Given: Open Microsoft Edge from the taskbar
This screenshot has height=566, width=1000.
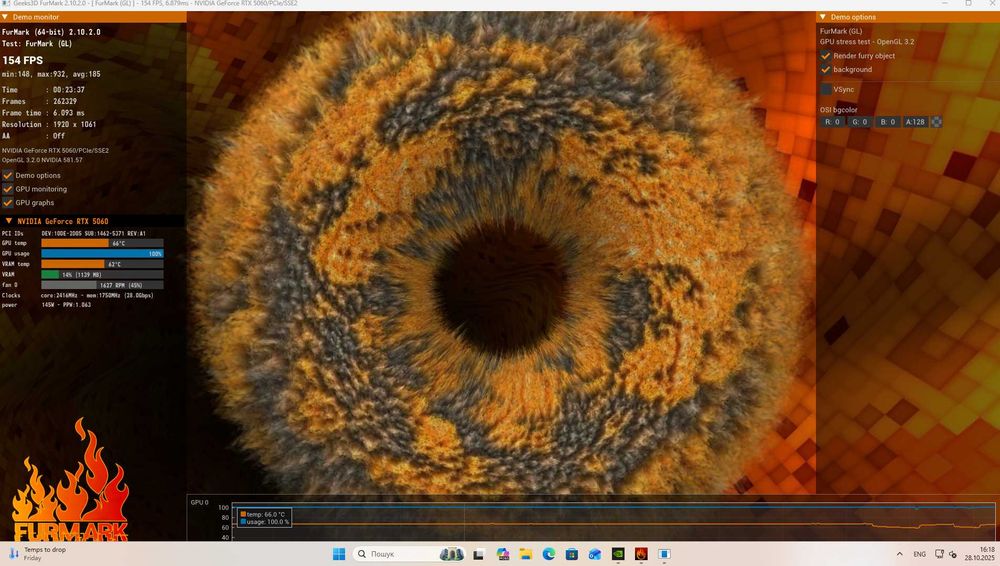Looking at the screenshot, I should [548, 554].
